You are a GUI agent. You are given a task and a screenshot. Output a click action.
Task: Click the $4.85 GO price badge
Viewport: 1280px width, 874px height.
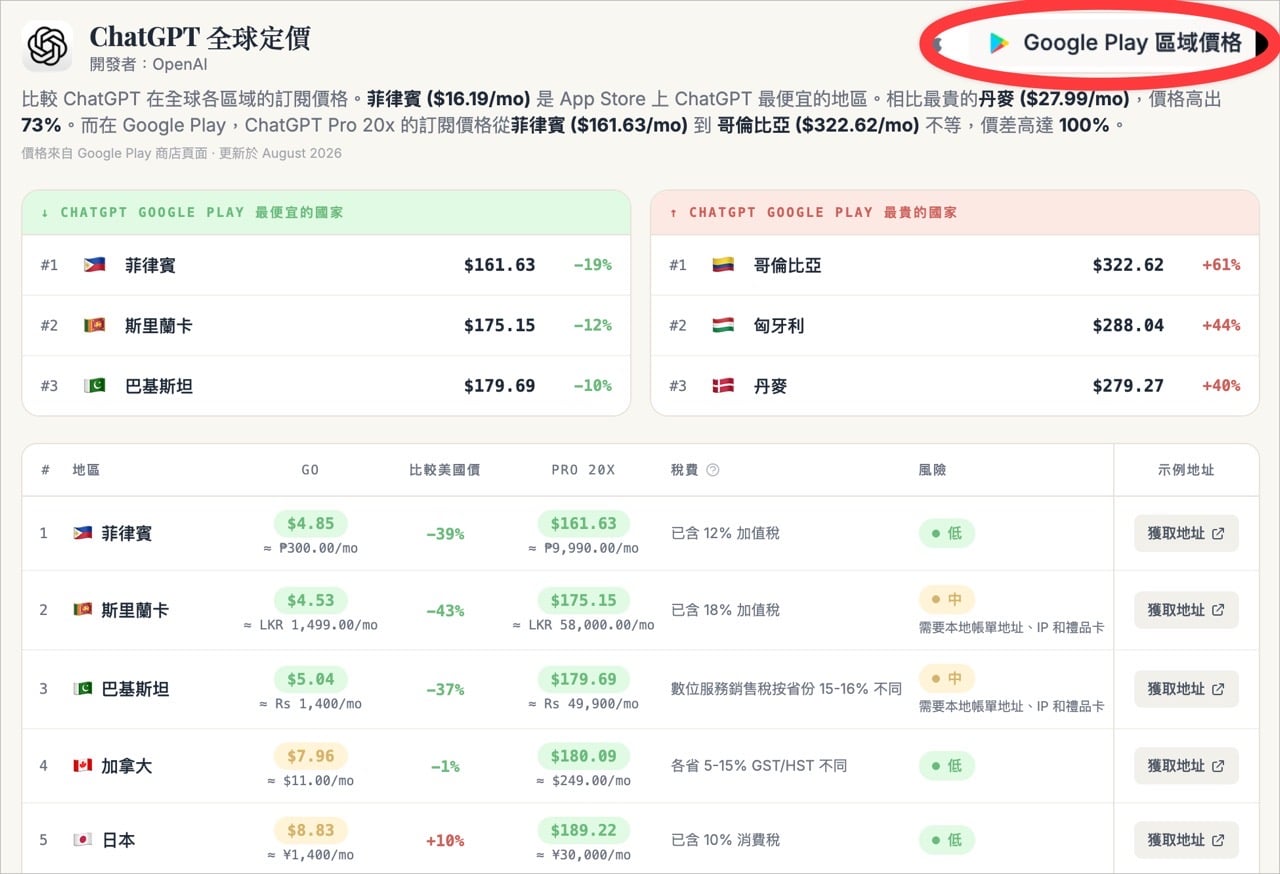[311, 523]
